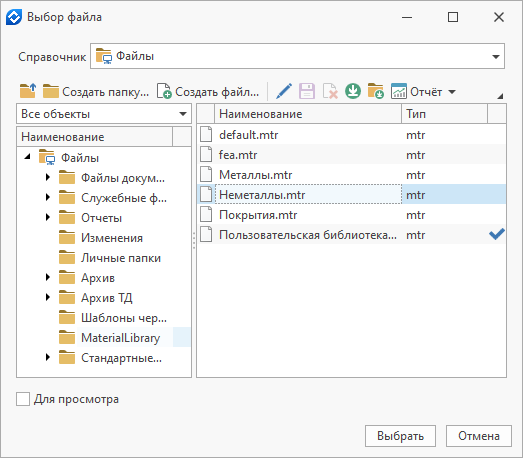This screenshot has height=458, width=523.
Task: Click the Отмена button
Action: pyautogui.click(x=479, y=436)
